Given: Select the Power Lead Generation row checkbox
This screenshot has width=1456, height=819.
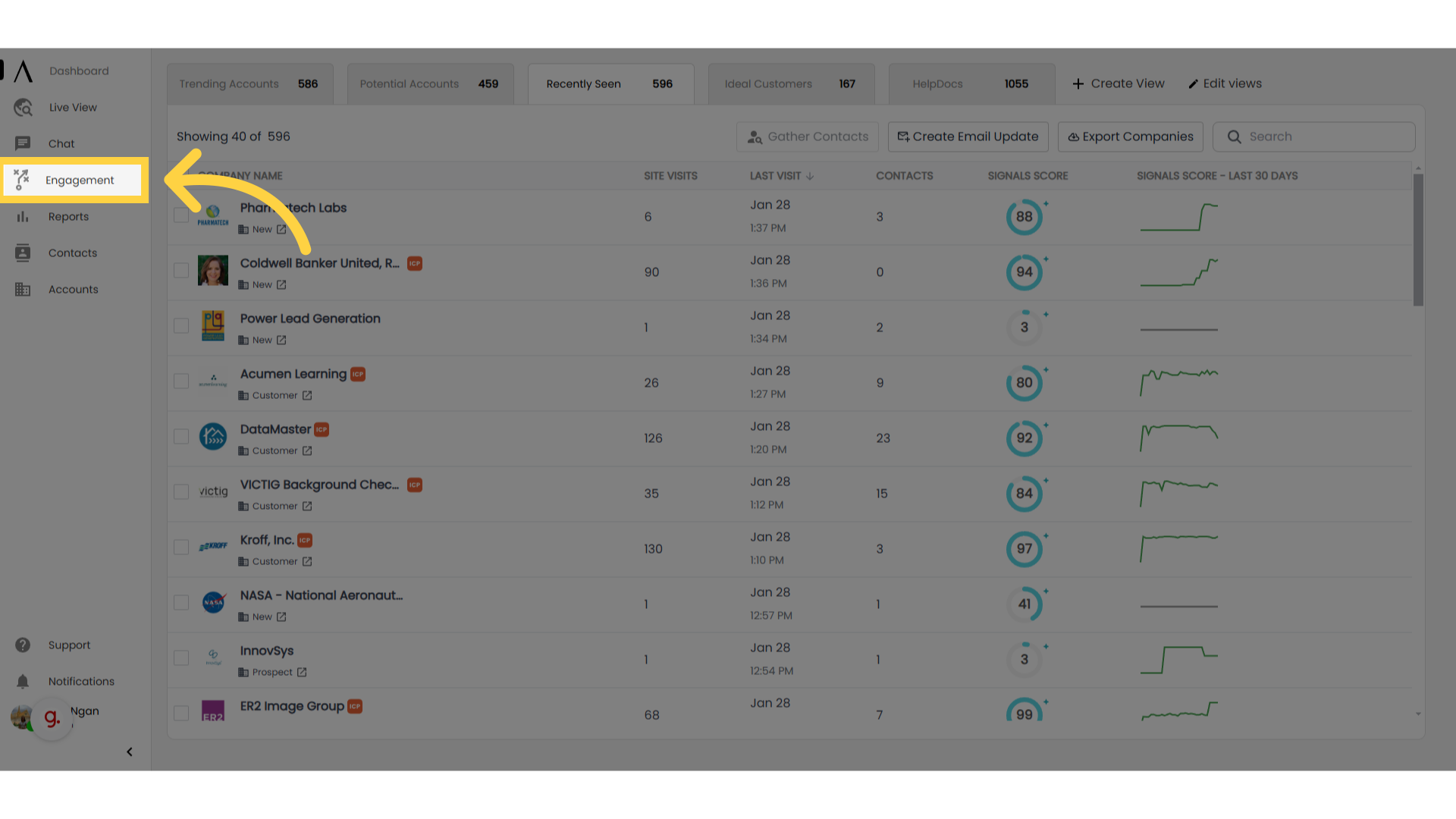Looking at the screenshot, I should 181,326.
